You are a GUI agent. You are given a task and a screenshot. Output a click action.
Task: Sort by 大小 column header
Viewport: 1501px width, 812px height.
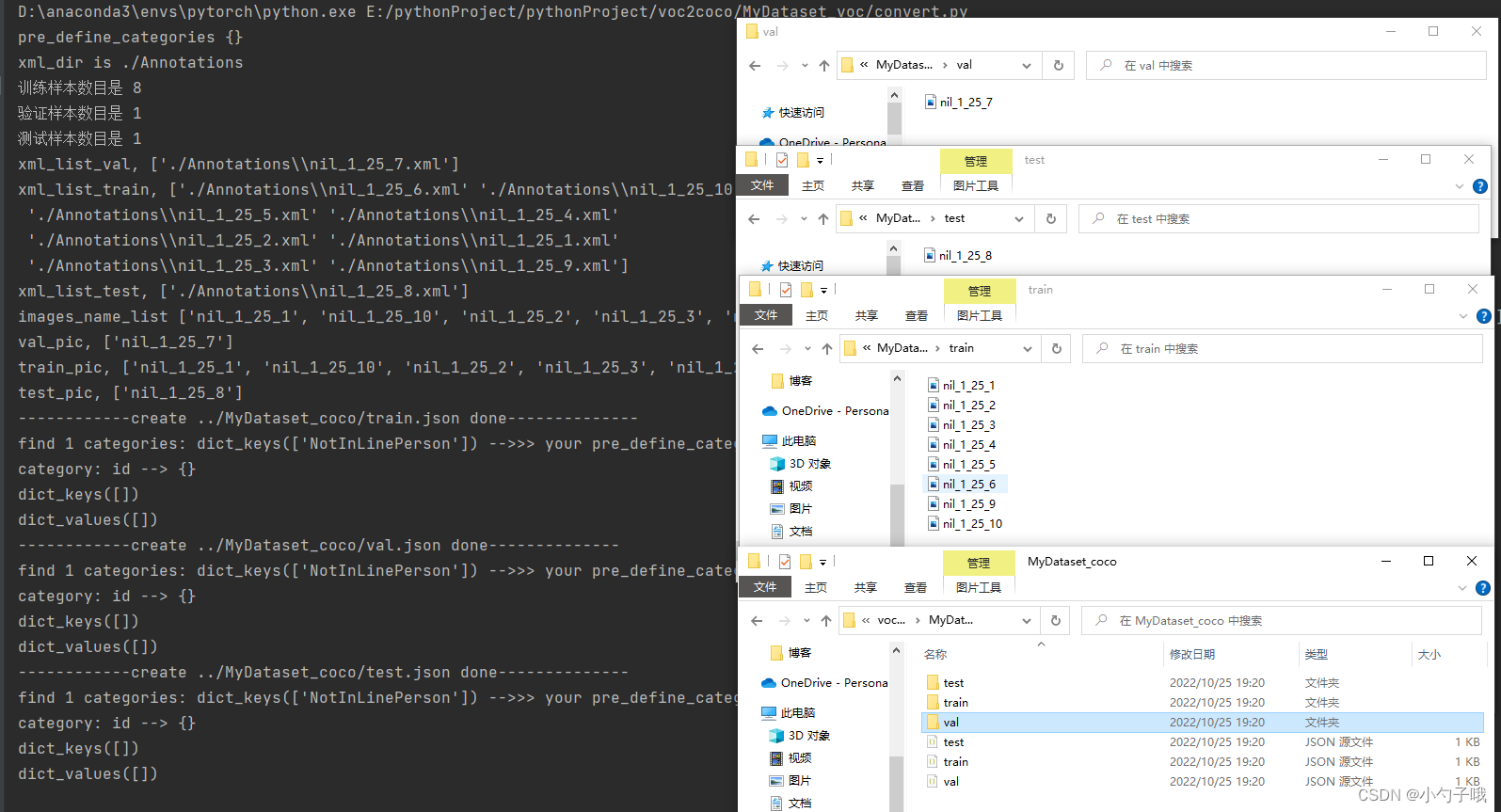[x=1429, y=655]
